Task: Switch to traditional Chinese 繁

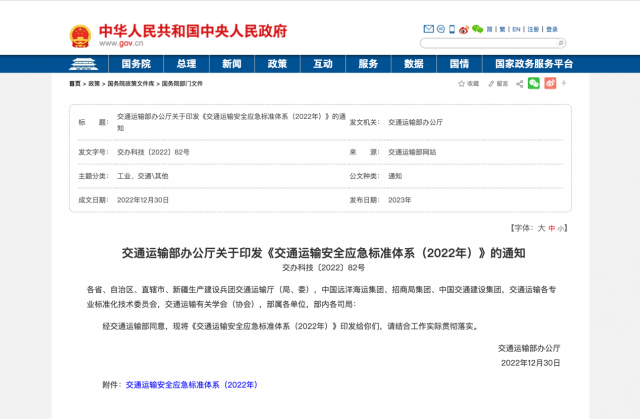Action: [502, 29]
